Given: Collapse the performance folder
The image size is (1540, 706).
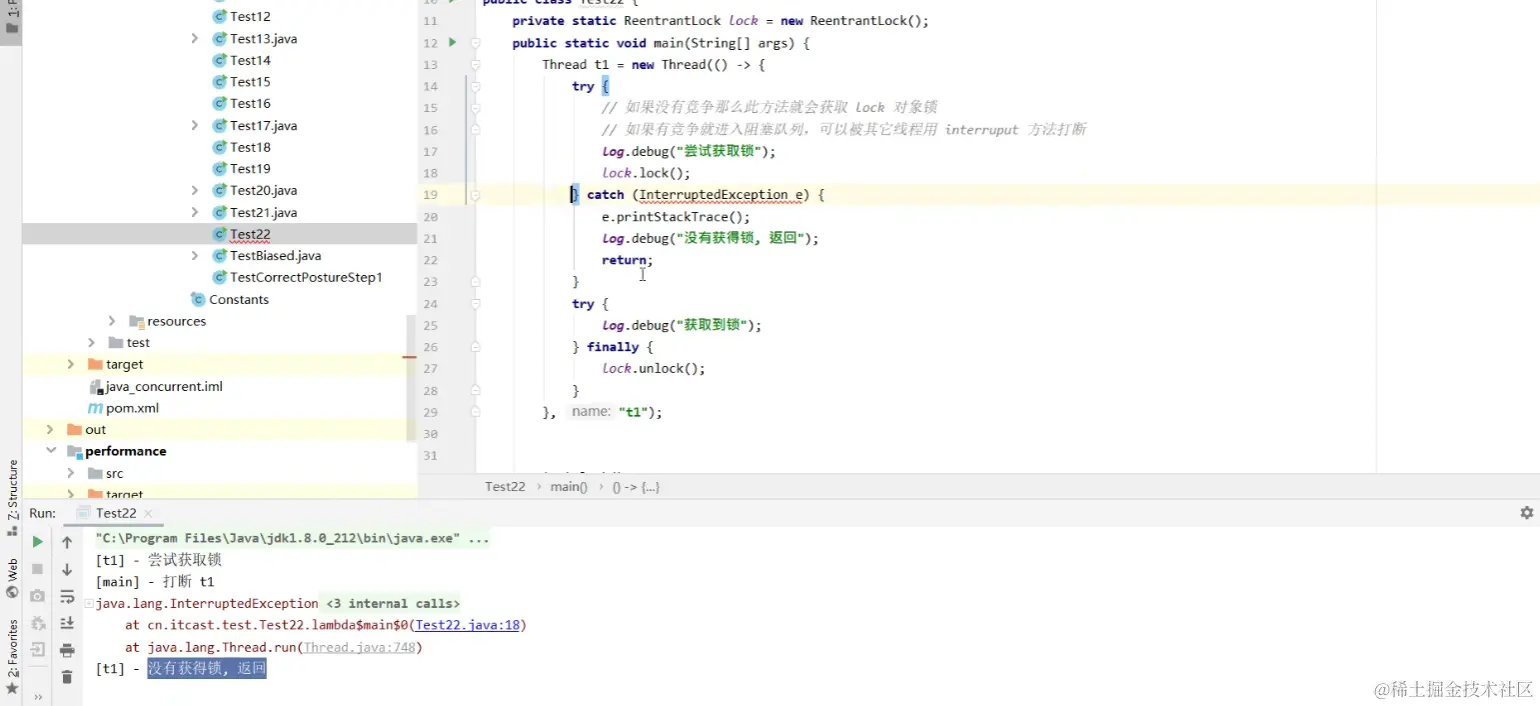Looking at the screenshot, I should coord(51,451).
